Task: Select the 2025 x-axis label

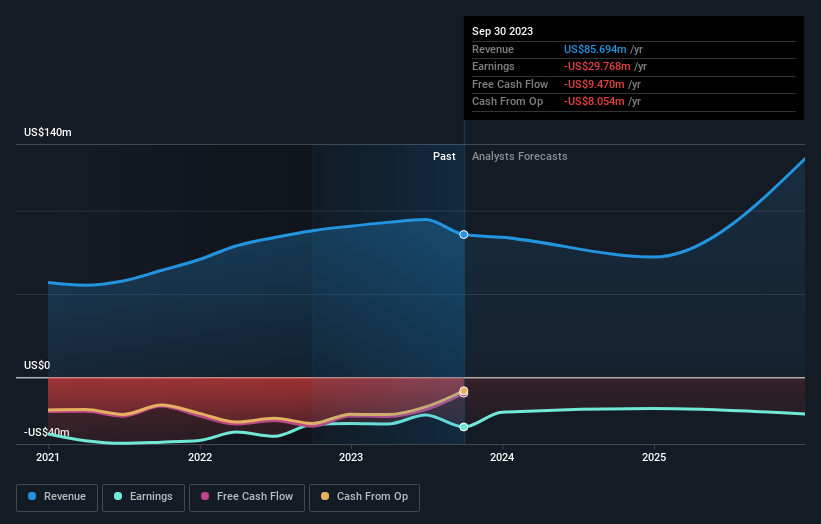Action: pos(654,457)
